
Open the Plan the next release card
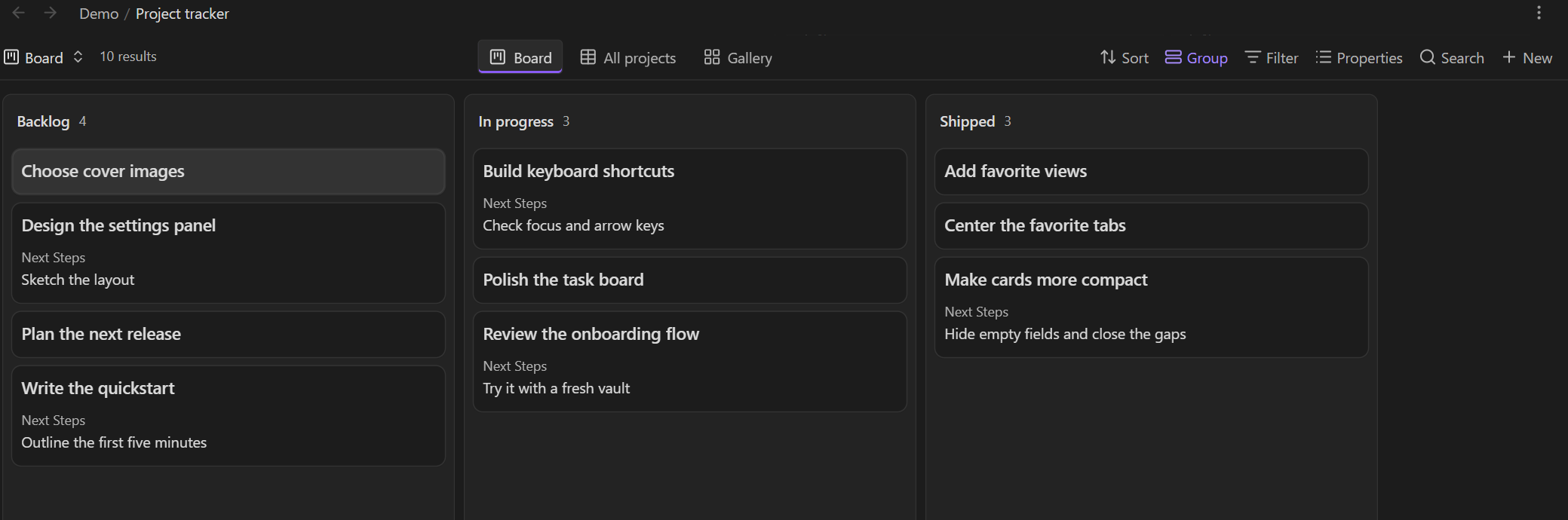229,335
